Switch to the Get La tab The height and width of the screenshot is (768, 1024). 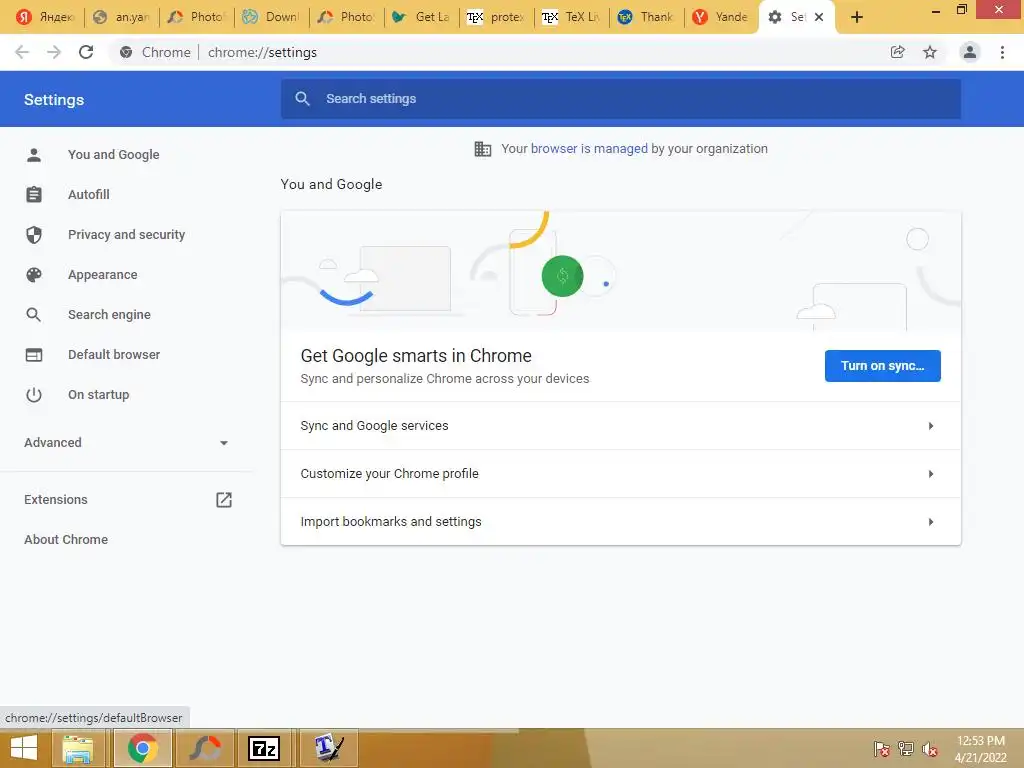pos(422,17)
